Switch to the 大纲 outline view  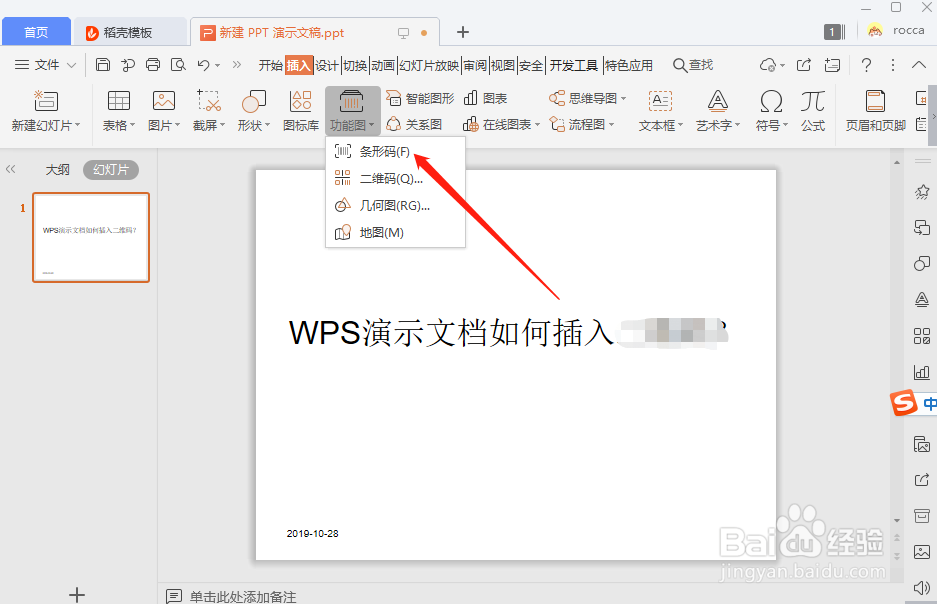[57, 170]
